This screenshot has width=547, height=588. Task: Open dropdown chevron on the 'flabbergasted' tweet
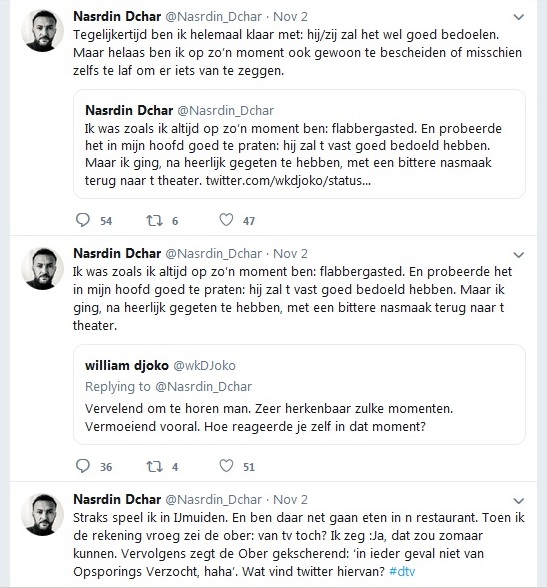[519, 255]
